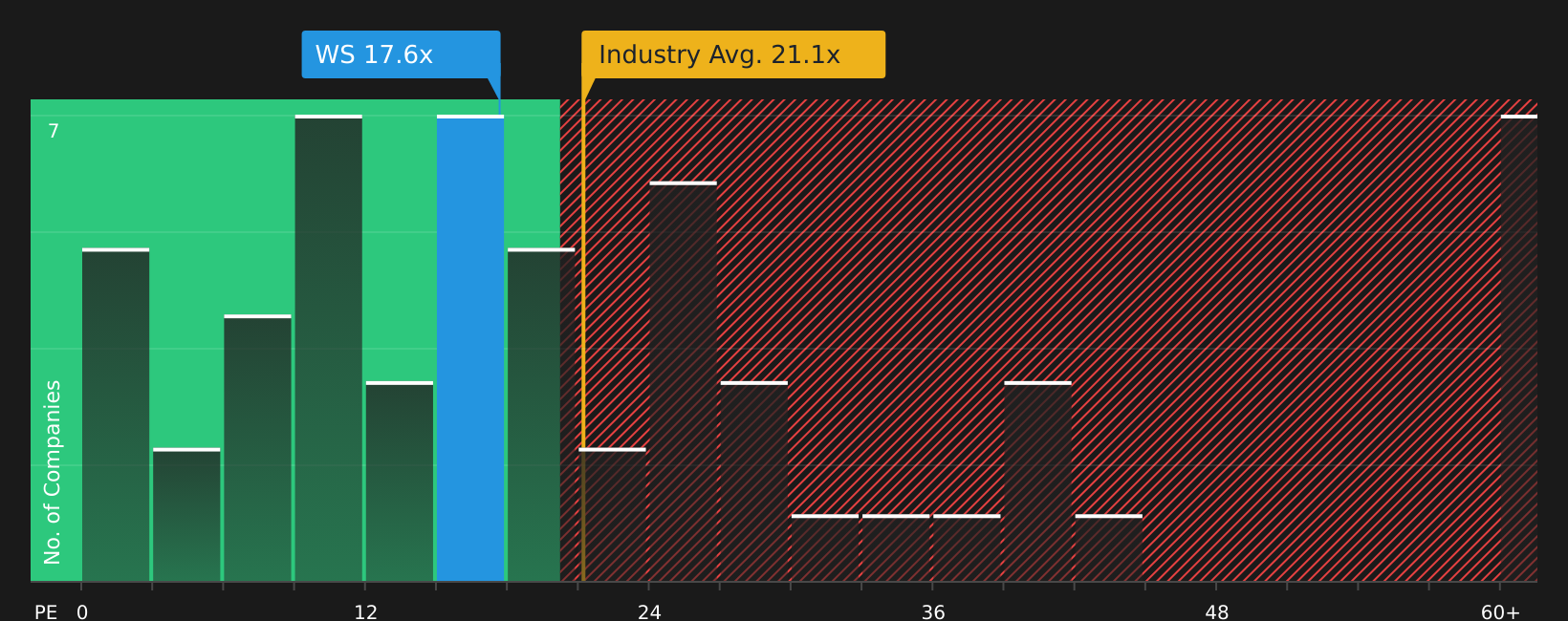The image size is (1568, 621).
Task: Select the green bar between PE 18 and 21
Action: (541, 415)
